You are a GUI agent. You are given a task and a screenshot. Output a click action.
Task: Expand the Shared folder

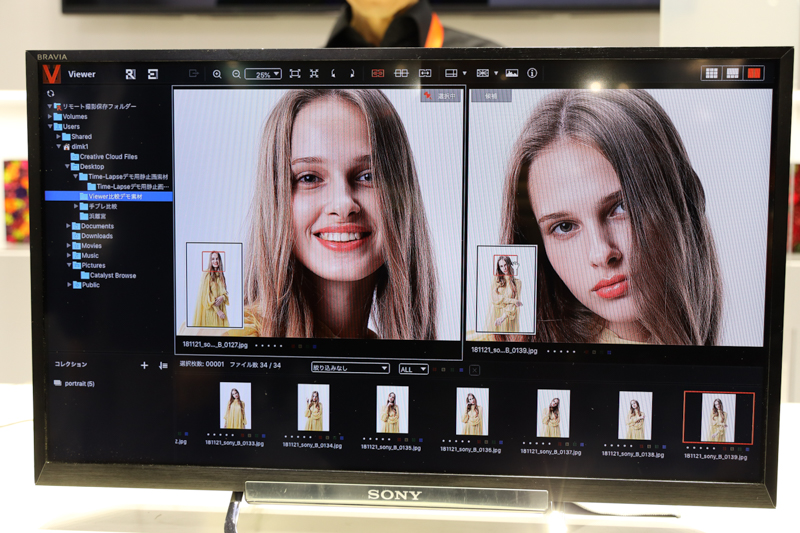(58, 137)
